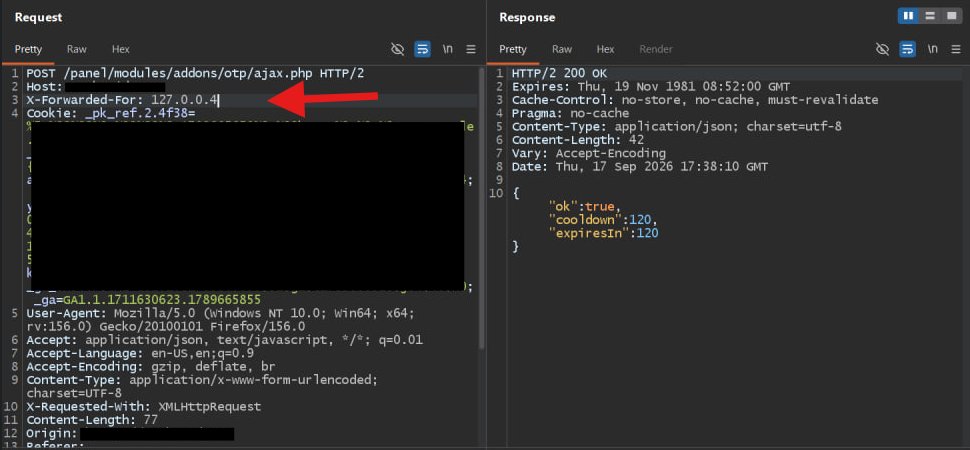
Task: Switch to the Request Pretty tab
Action: pyautogui.click(x=28, y=49)
